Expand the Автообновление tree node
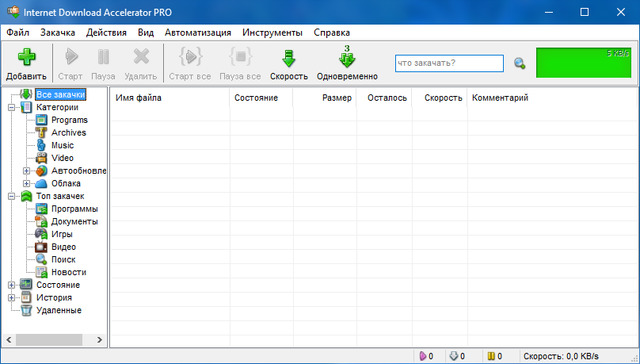640x364 pixels. pos(27,171)
